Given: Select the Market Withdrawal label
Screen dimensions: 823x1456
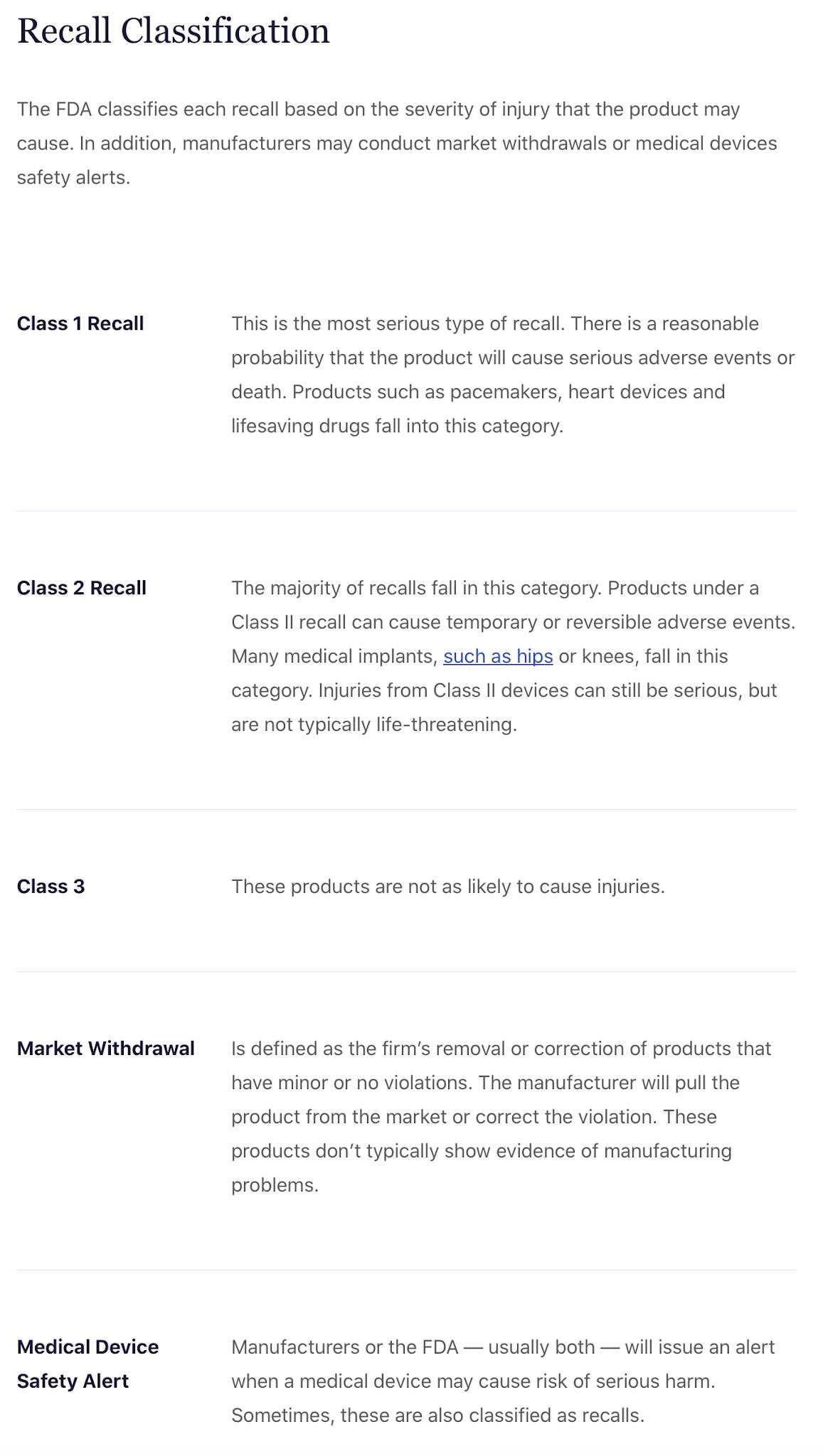Looking at the screenshot, I should coord(106,1049).
